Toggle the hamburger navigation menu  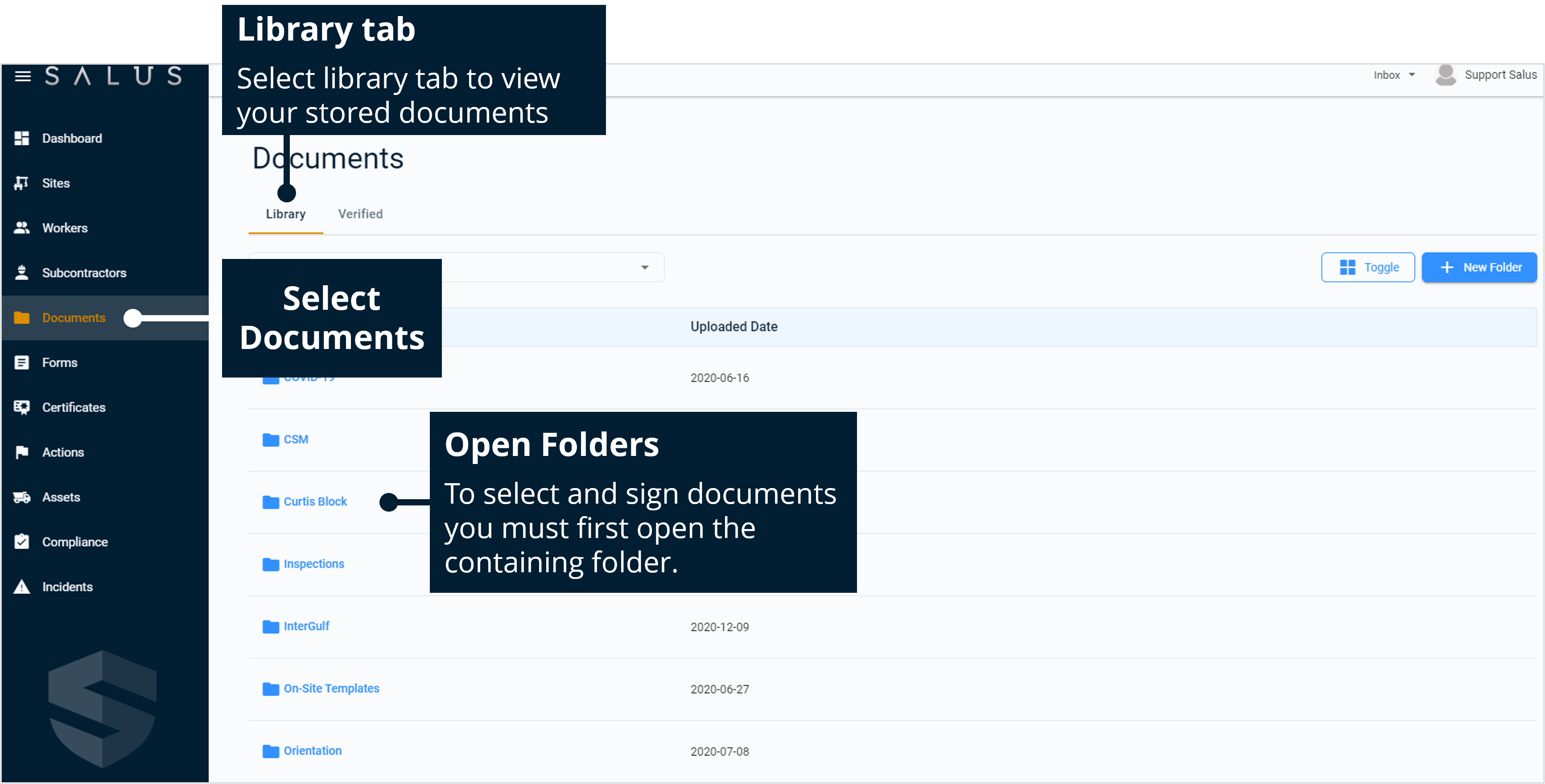[22, 75]
